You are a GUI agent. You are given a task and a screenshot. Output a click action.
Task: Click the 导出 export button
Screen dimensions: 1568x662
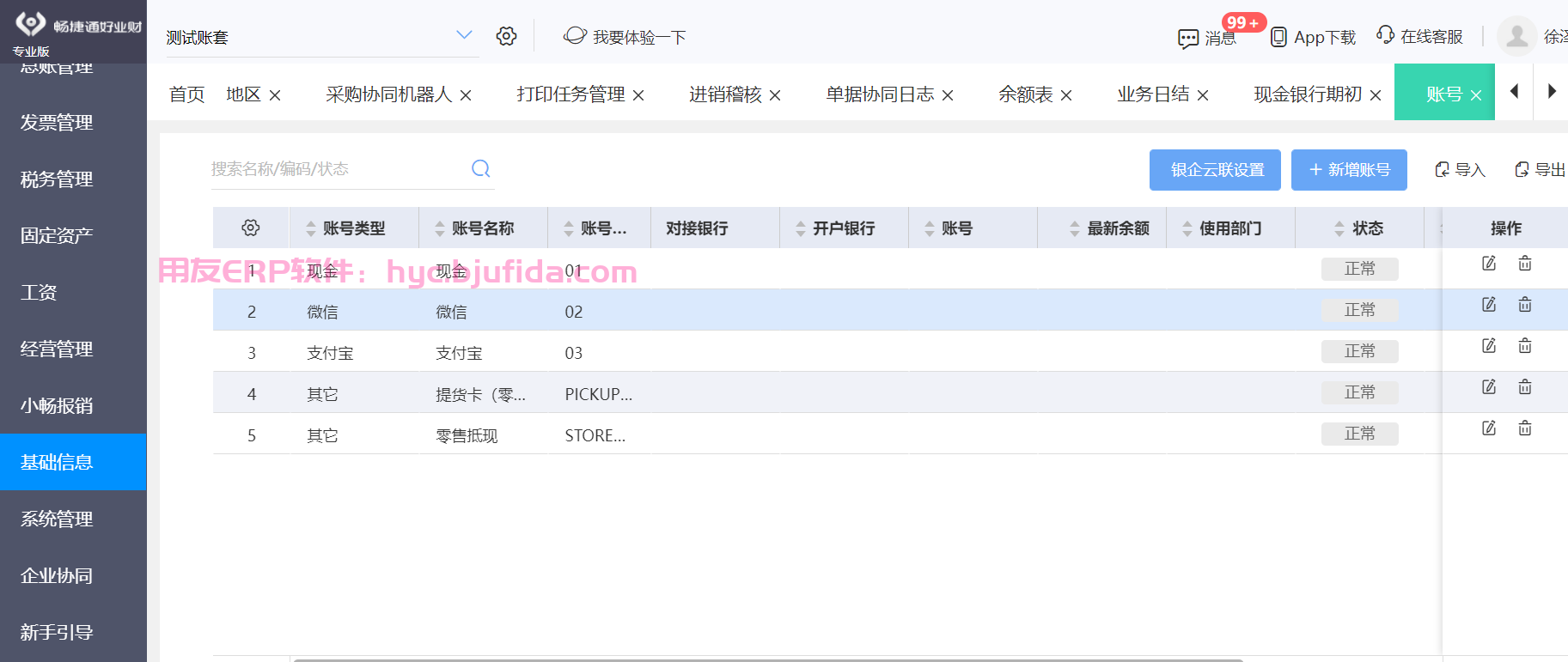(1540, 170)
